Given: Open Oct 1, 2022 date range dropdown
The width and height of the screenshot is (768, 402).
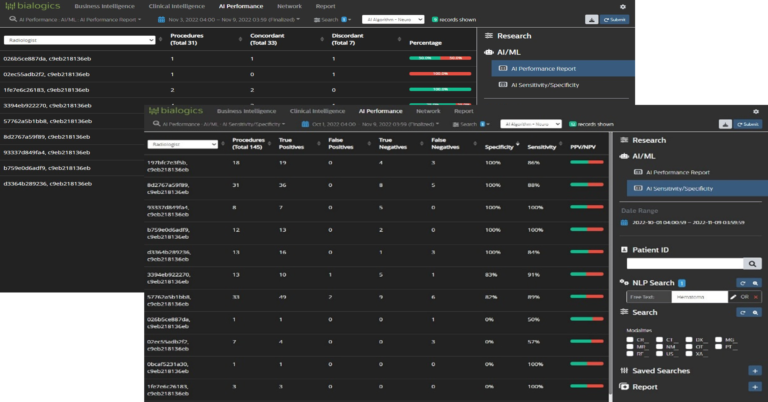Looking at the screenshot, I should (x=375, y=124).
